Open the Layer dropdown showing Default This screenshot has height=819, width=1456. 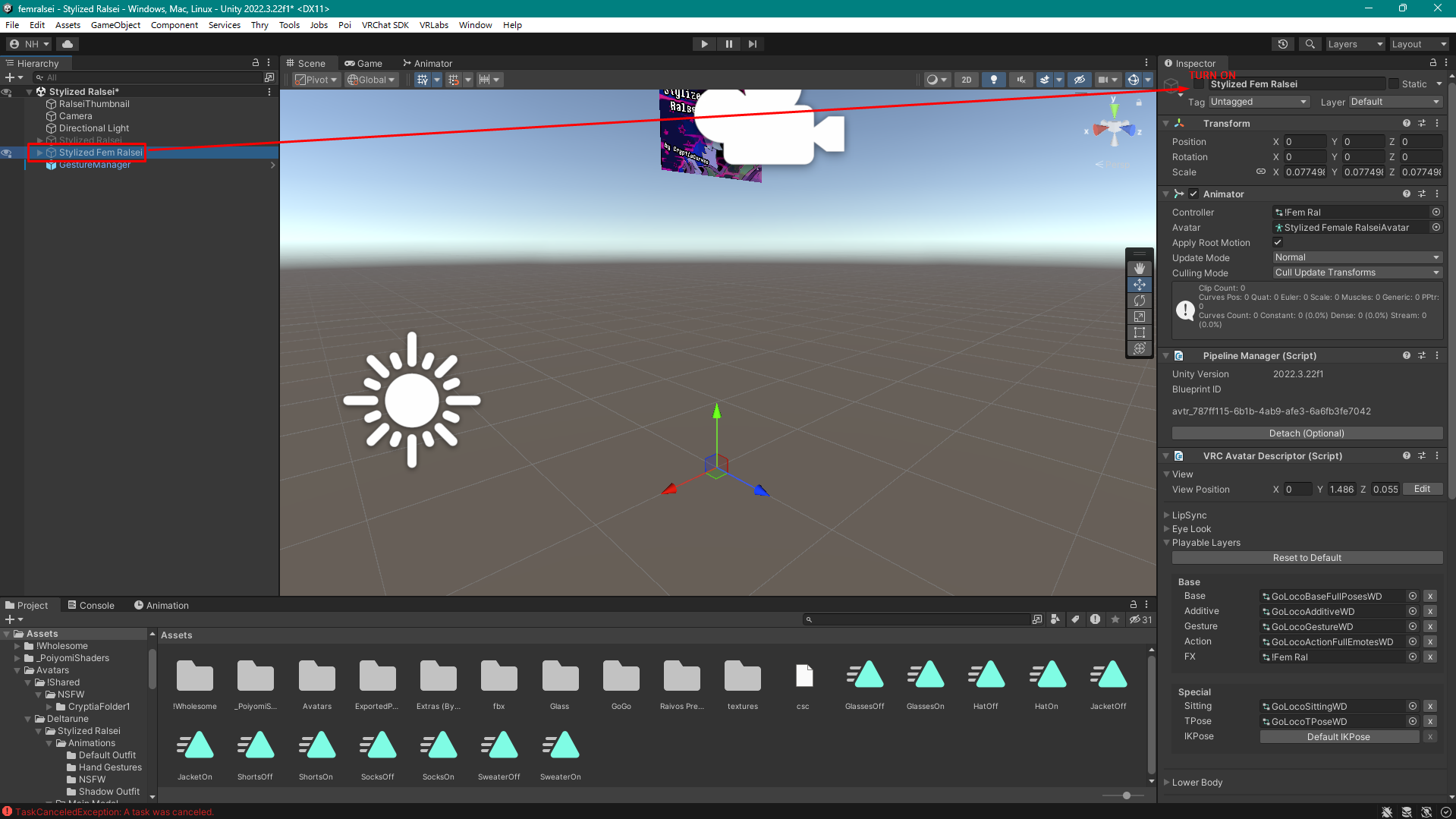(1395, 102)
